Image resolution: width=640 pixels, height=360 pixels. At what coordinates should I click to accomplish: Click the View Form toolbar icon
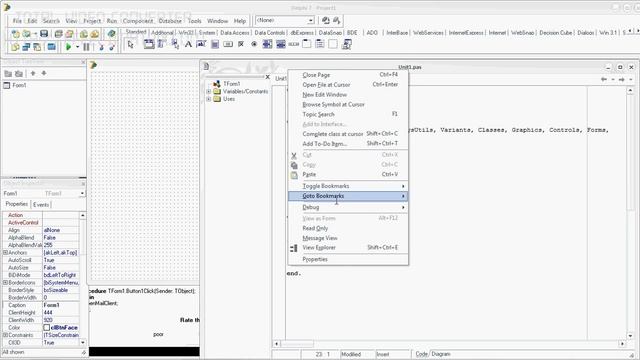(x=27, y=47)
